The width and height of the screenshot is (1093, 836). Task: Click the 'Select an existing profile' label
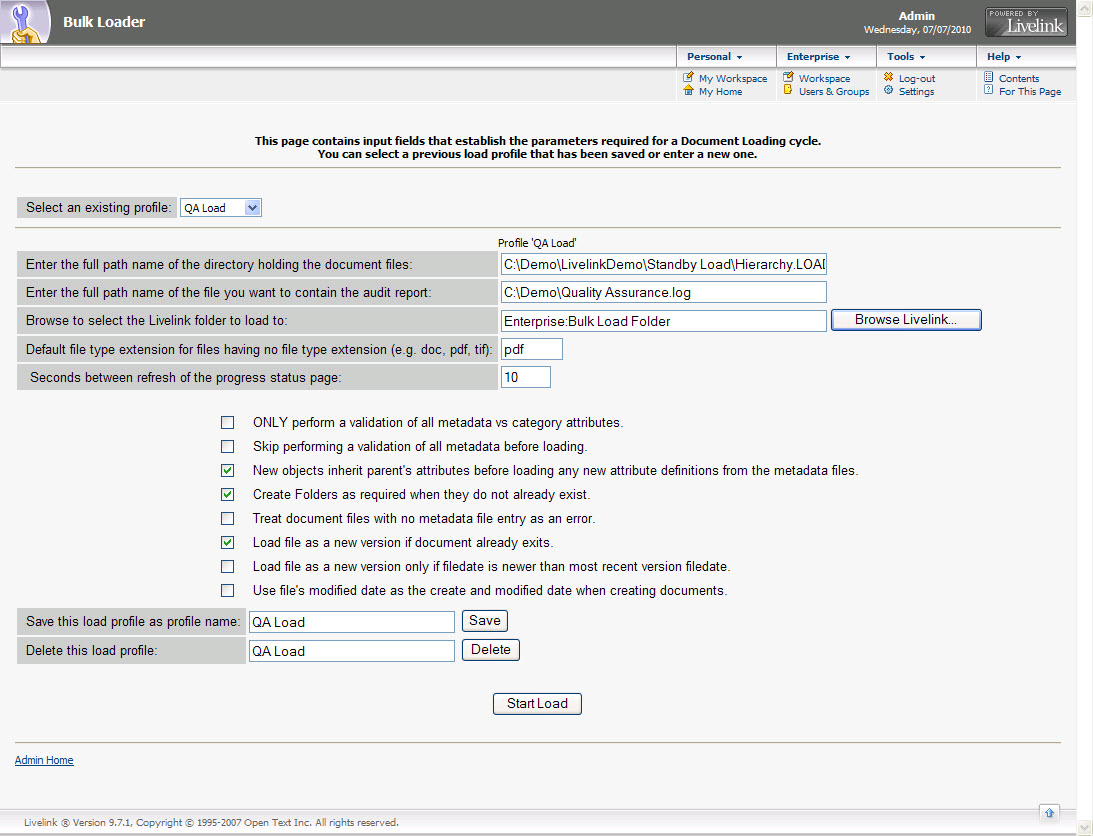pos(98,207)
